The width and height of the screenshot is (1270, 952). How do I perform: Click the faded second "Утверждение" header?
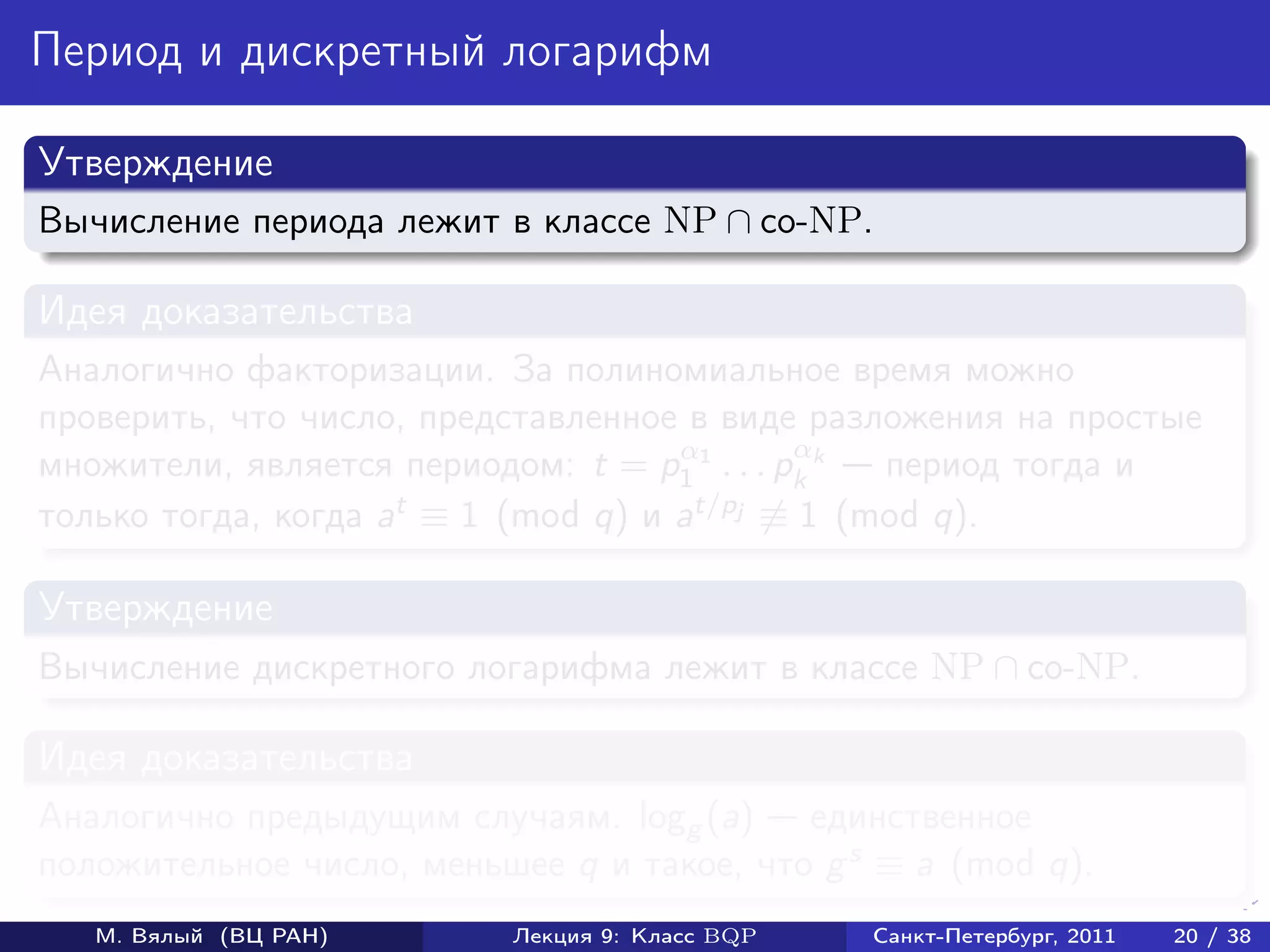634,607
